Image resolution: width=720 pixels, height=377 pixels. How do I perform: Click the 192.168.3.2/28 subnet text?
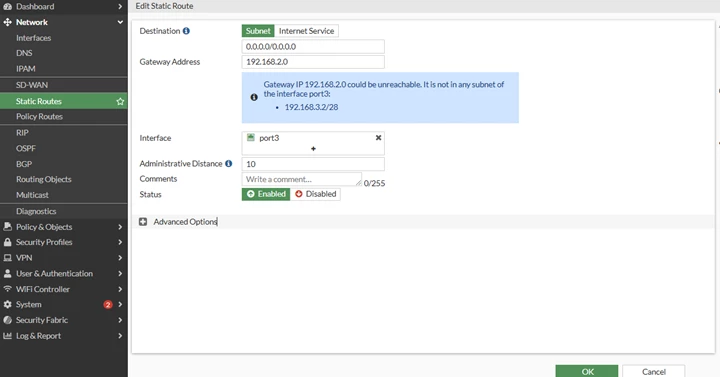311,107
